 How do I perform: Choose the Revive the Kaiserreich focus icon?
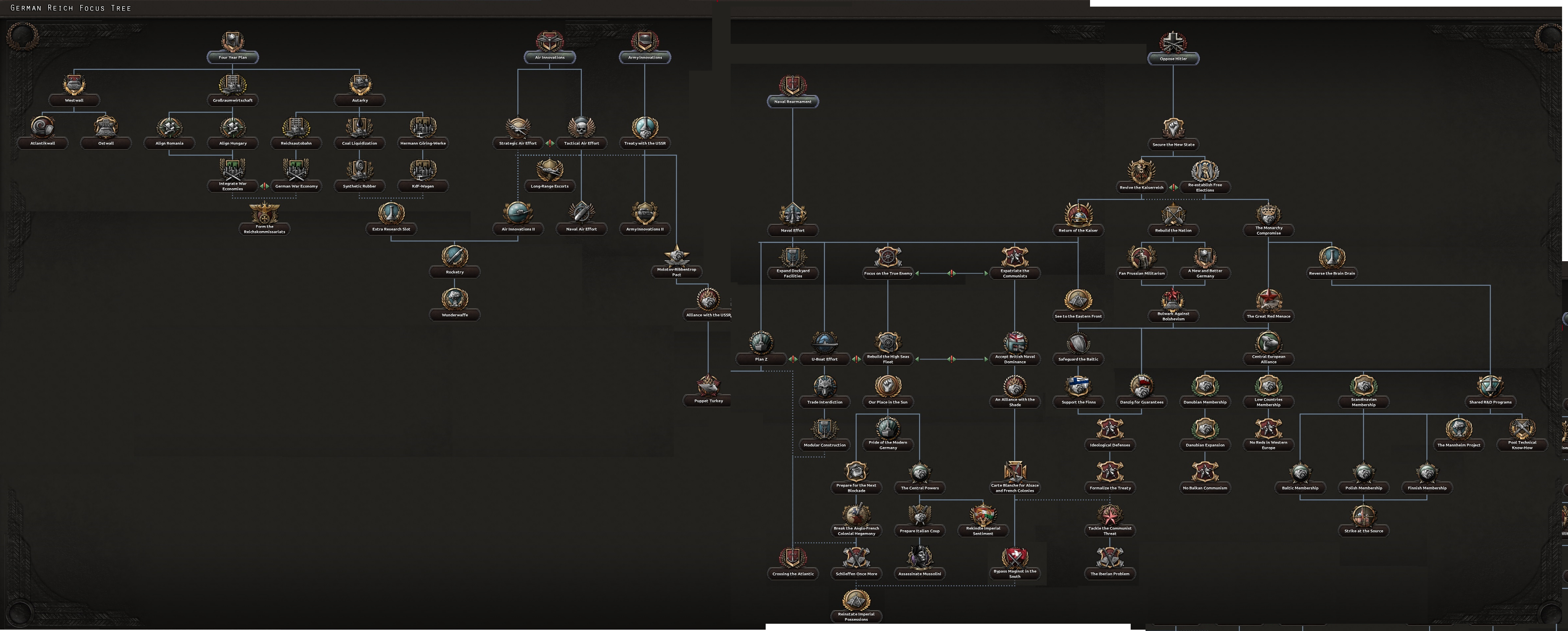[1141, 172]
